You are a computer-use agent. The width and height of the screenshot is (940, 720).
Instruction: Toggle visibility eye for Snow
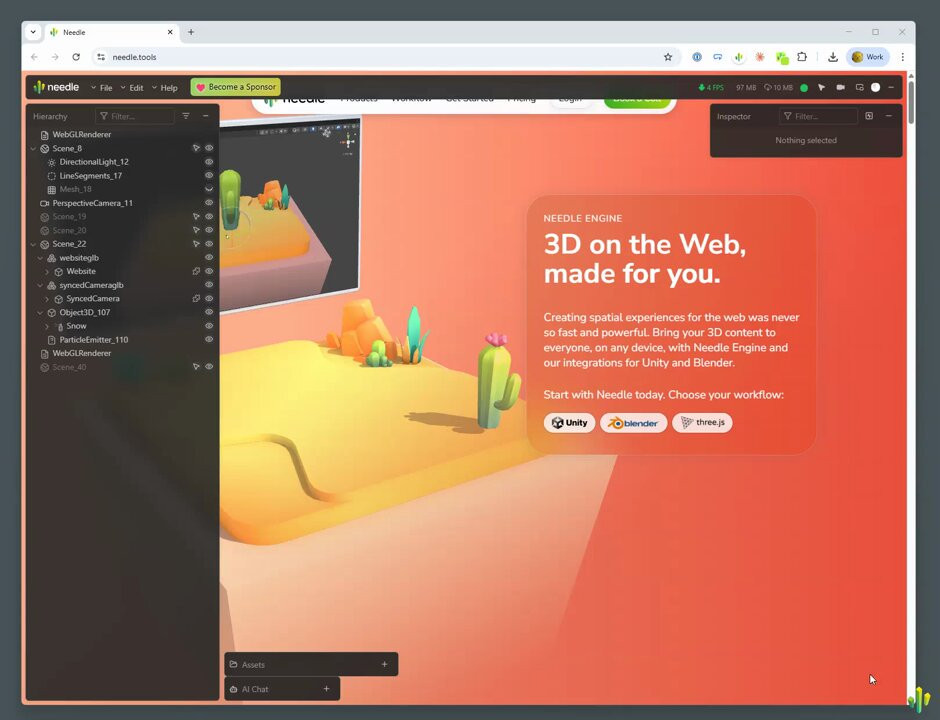[x=209, y=326]
